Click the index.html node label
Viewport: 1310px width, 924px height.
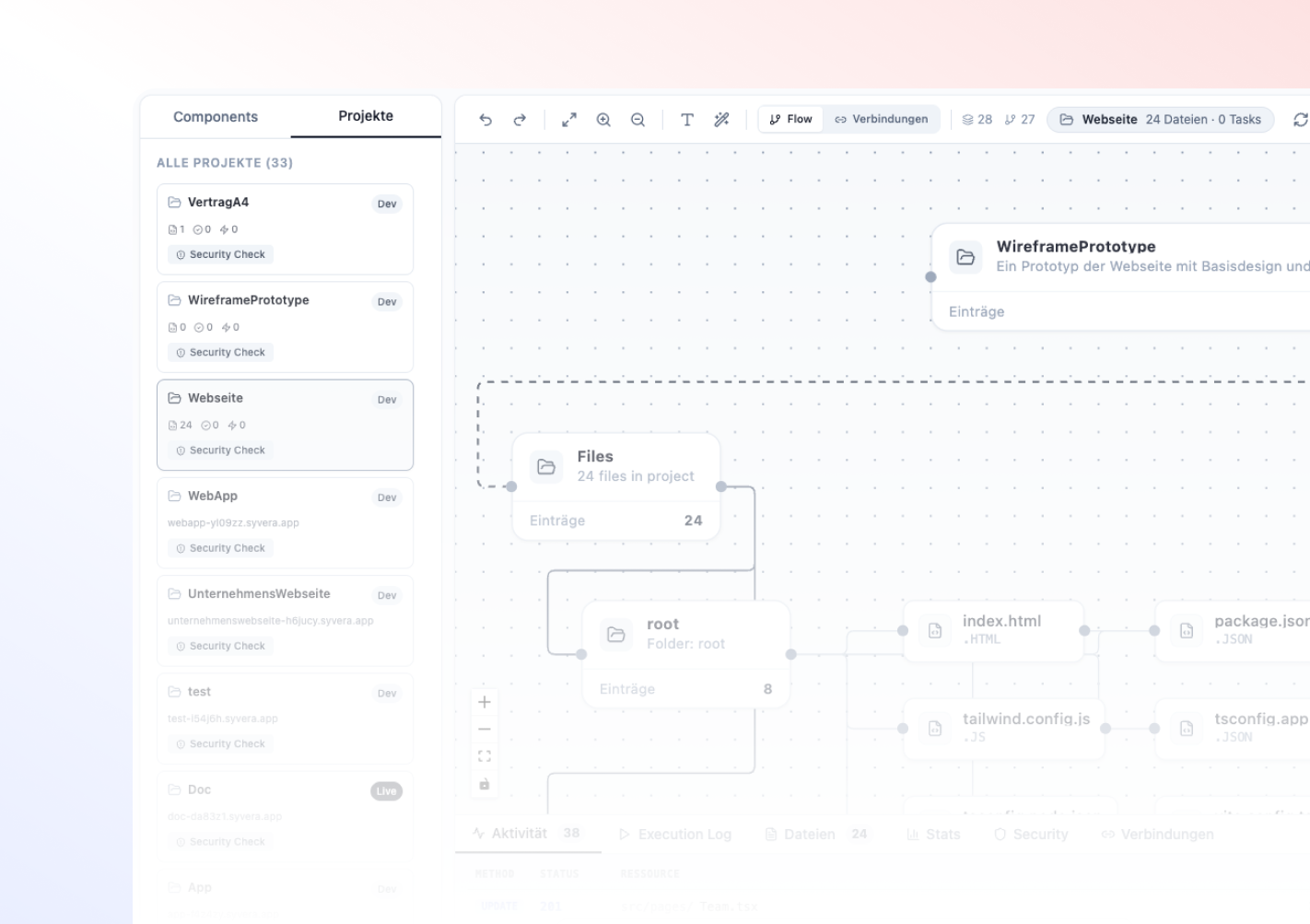point(1001,621)
